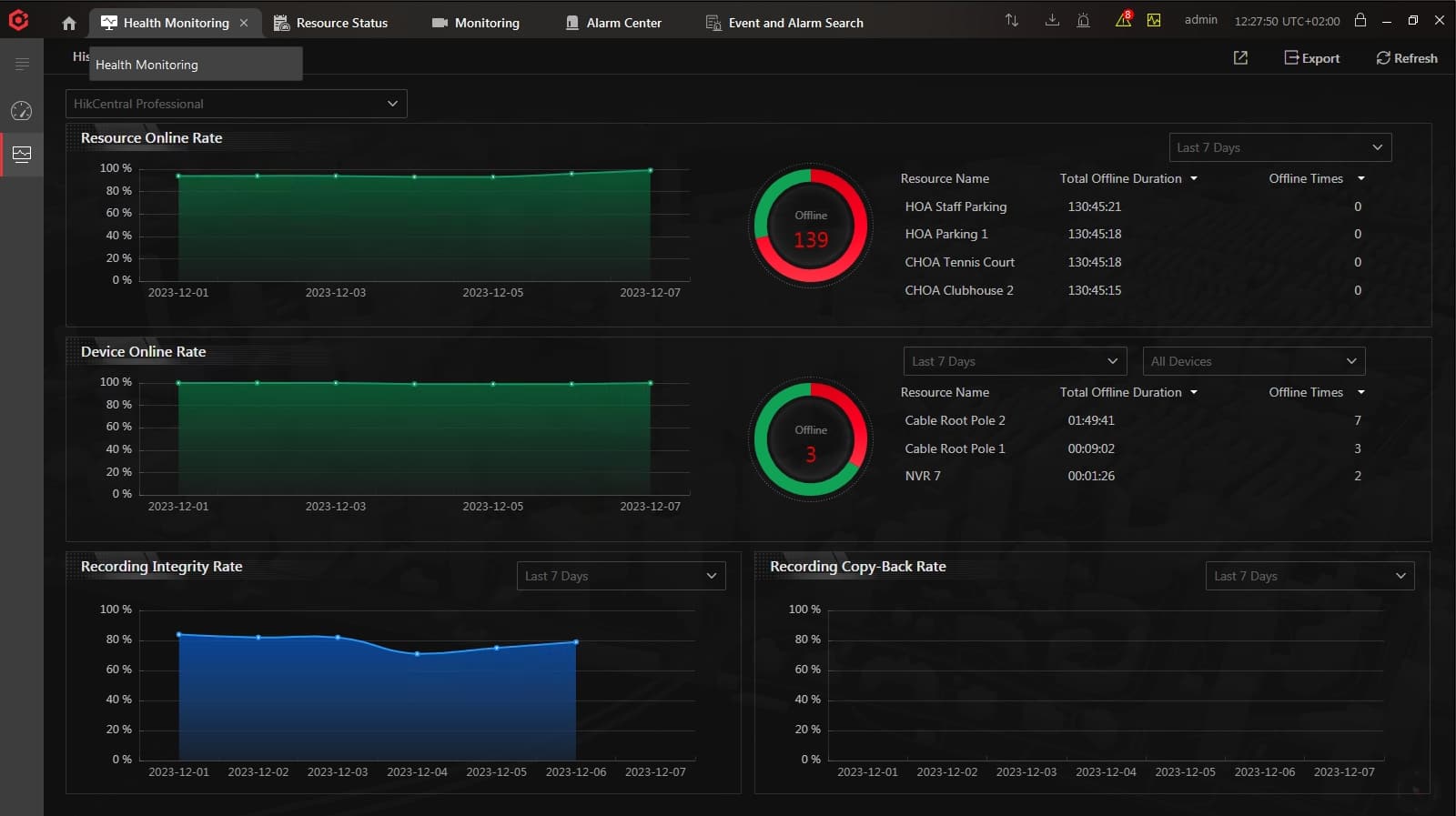Change Device Online Rate Last 7 Days dropdown
1456x816 pixels.
pyautogui.click(x=1015, y=361)
